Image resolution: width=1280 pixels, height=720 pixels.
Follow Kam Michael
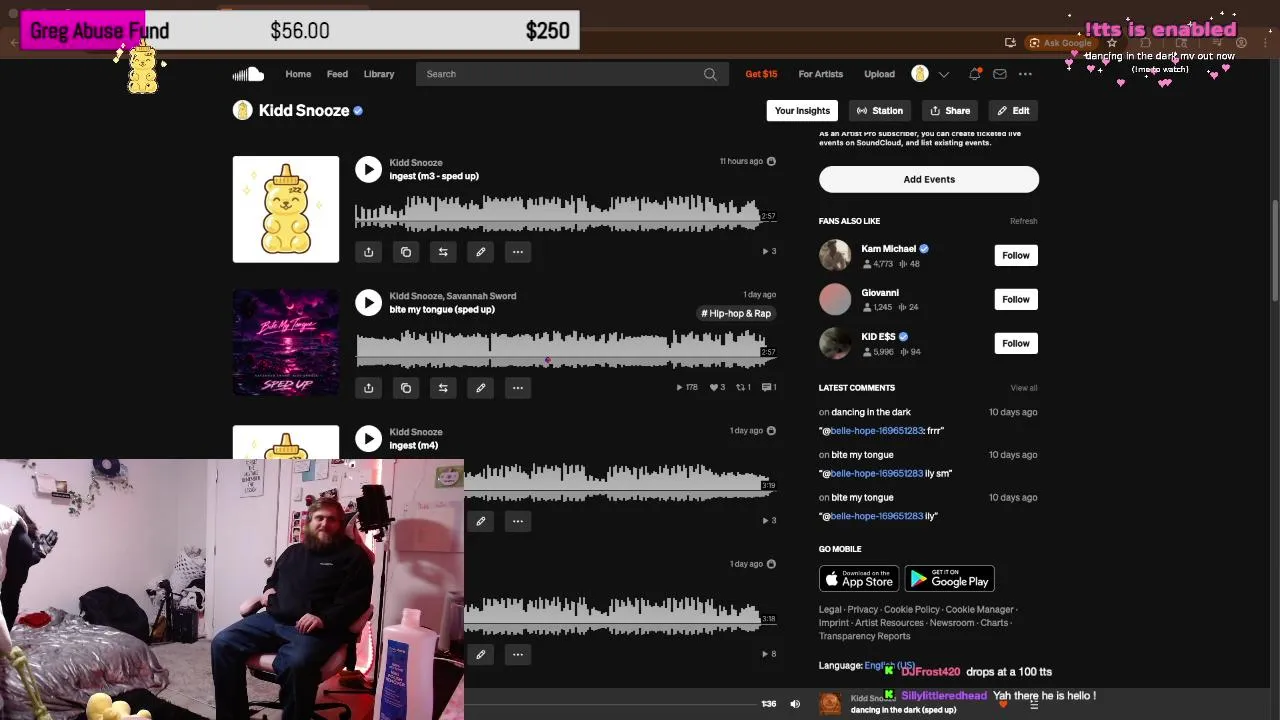point(1015,255)
